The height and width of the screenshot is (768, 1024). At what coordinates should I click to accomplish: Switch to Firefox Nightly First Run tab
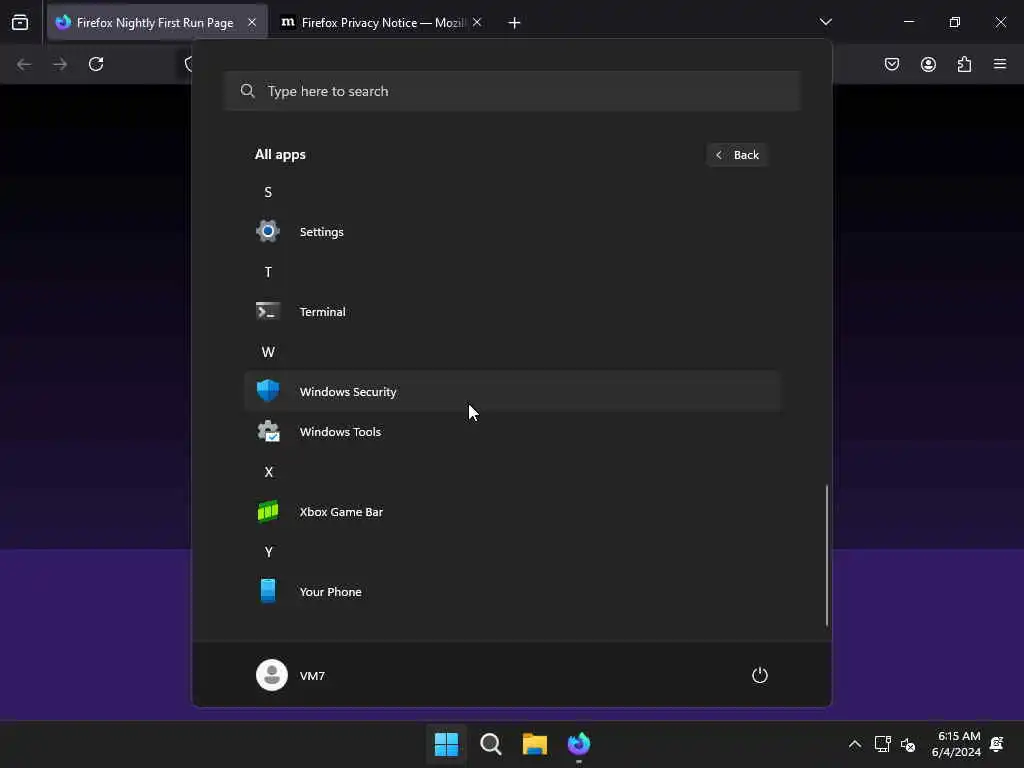(155, 23)
